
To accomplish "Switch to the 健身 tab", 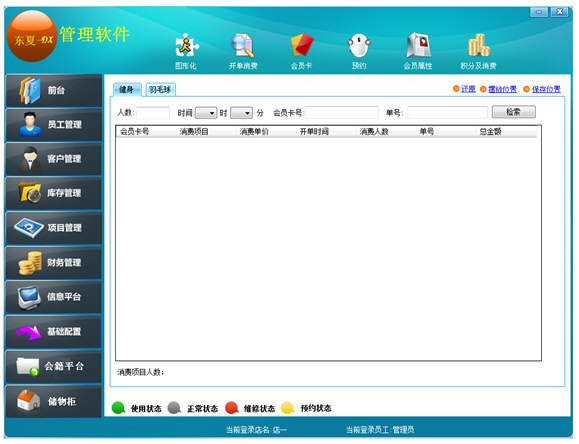I will point(127,89).
